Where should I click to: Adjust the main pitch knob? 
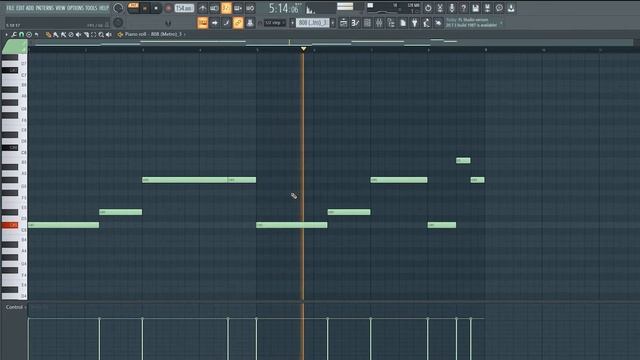[118, 22]
